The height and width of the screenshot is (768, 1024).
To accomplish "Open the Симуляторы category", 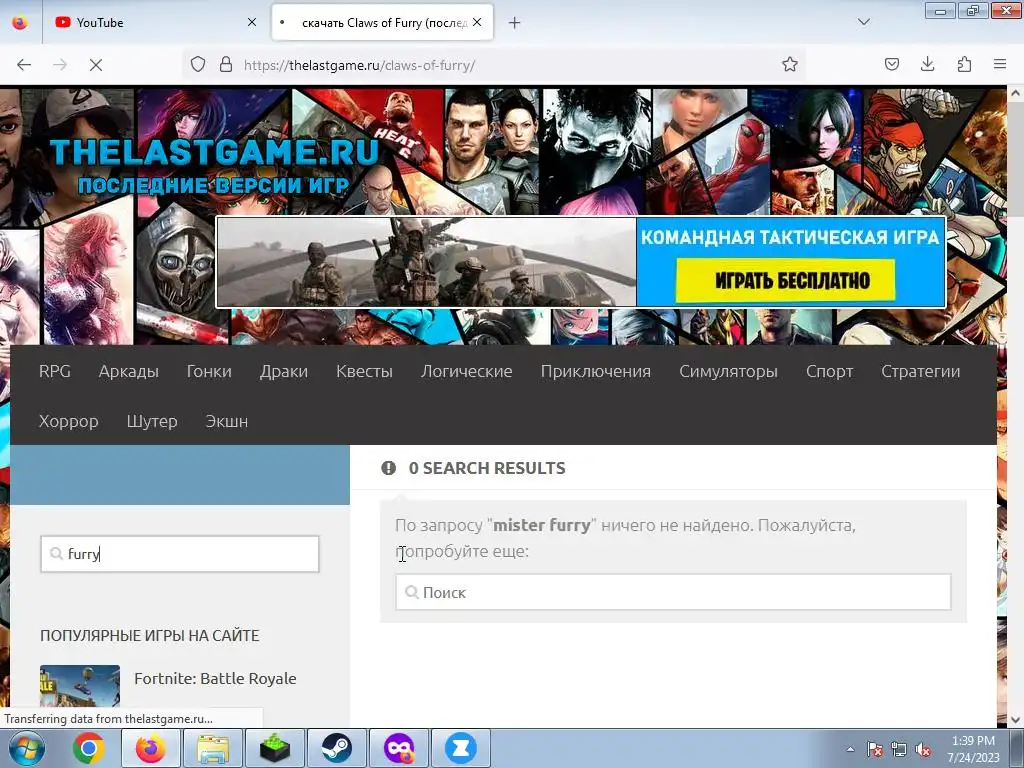I will 728,371.
